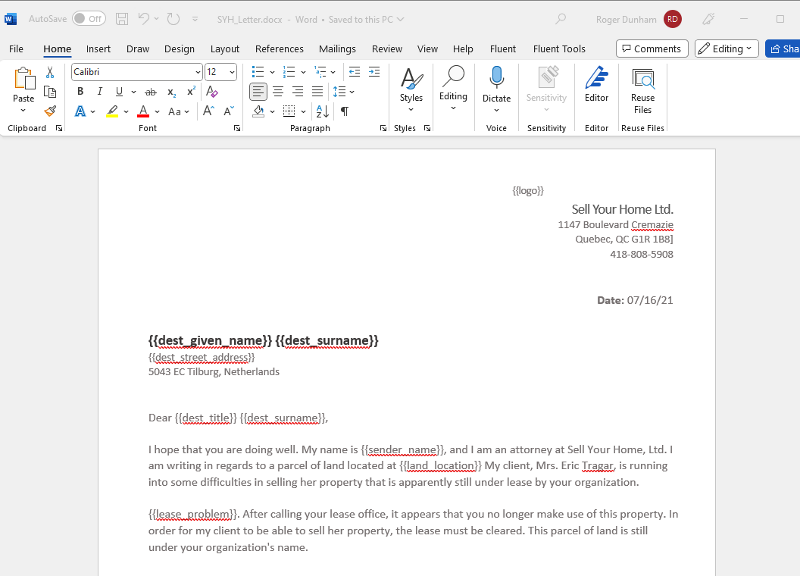
Task: Justify the paragraph text
Action: (x=317, y=92)
